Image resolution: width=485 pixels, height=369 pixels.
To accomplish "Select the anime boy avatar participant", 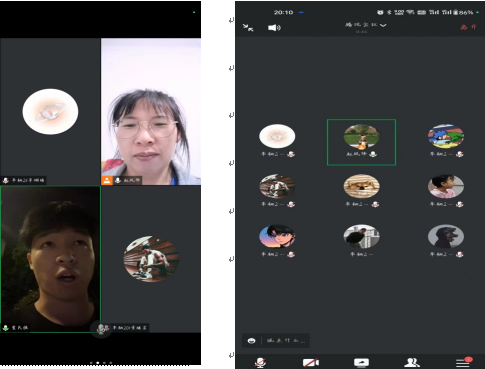I will [x=277, y=236].
